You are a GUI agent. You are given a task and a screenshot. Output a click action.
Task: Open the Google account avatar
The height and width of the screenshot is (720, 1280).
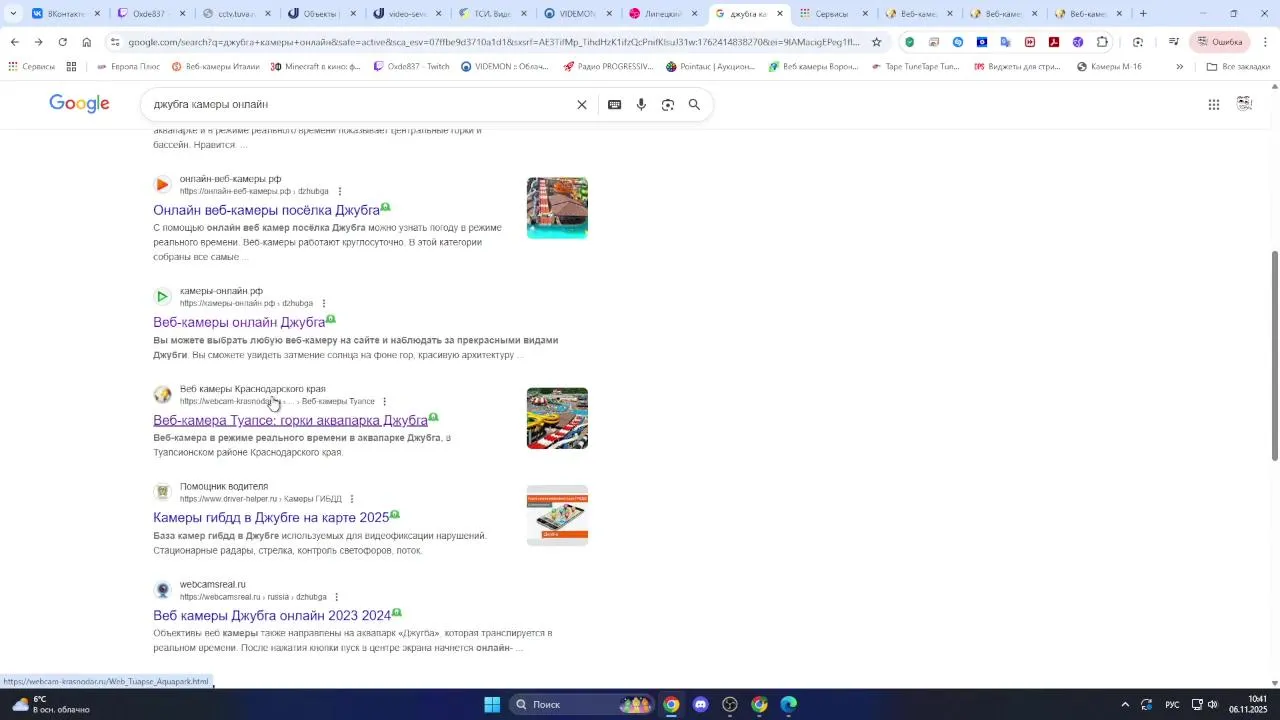point(1245,104)
